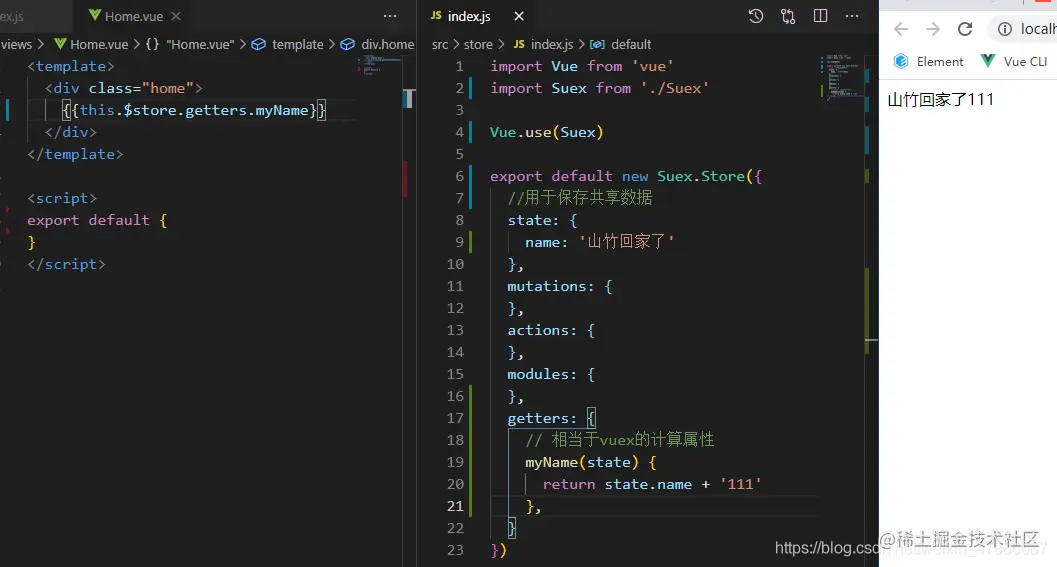Viewport: 1057px width, 567px height.
Task: Click 'export default {' in Home.vue
Action: pos(97,220)
